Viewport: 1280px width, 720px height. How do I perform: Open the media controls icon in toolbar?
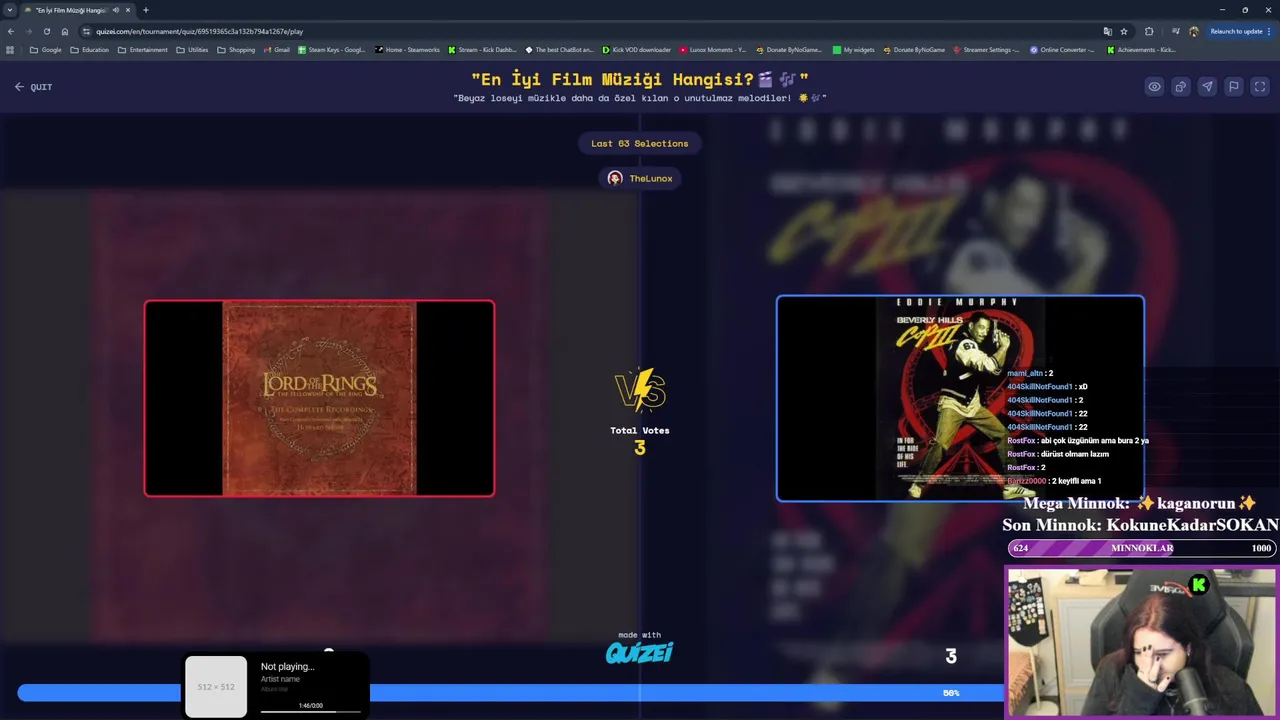[1175, 31]
